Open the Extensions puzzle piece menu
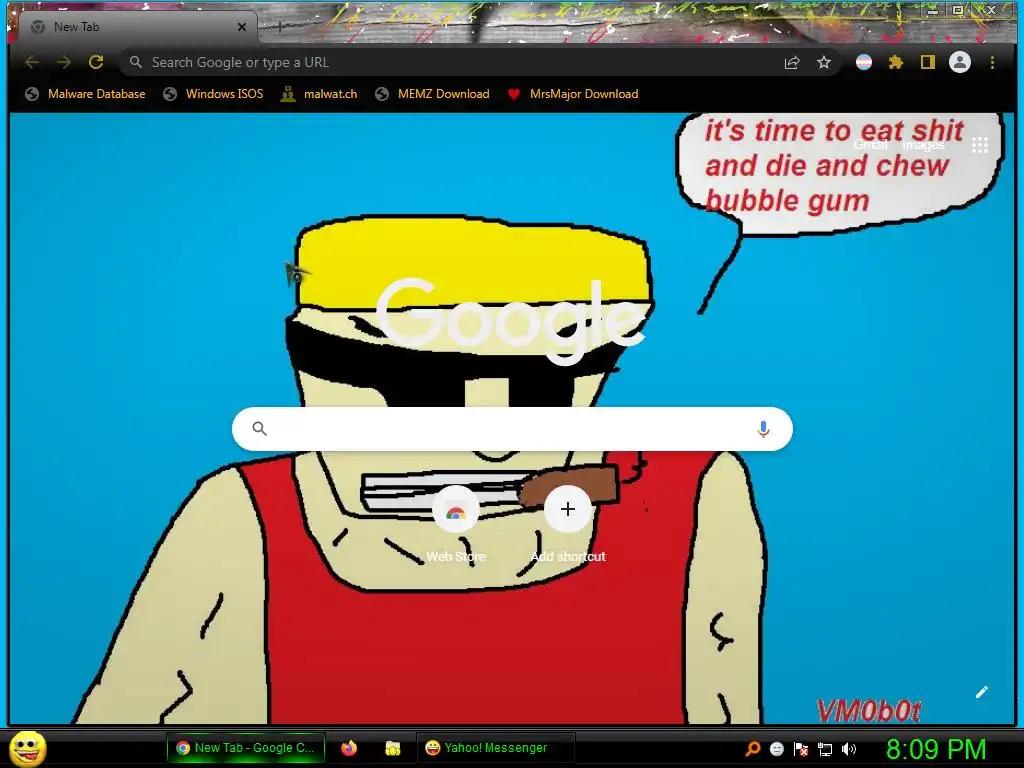The height and width of the screenshot is (768, 1024). tap(895, 62)
